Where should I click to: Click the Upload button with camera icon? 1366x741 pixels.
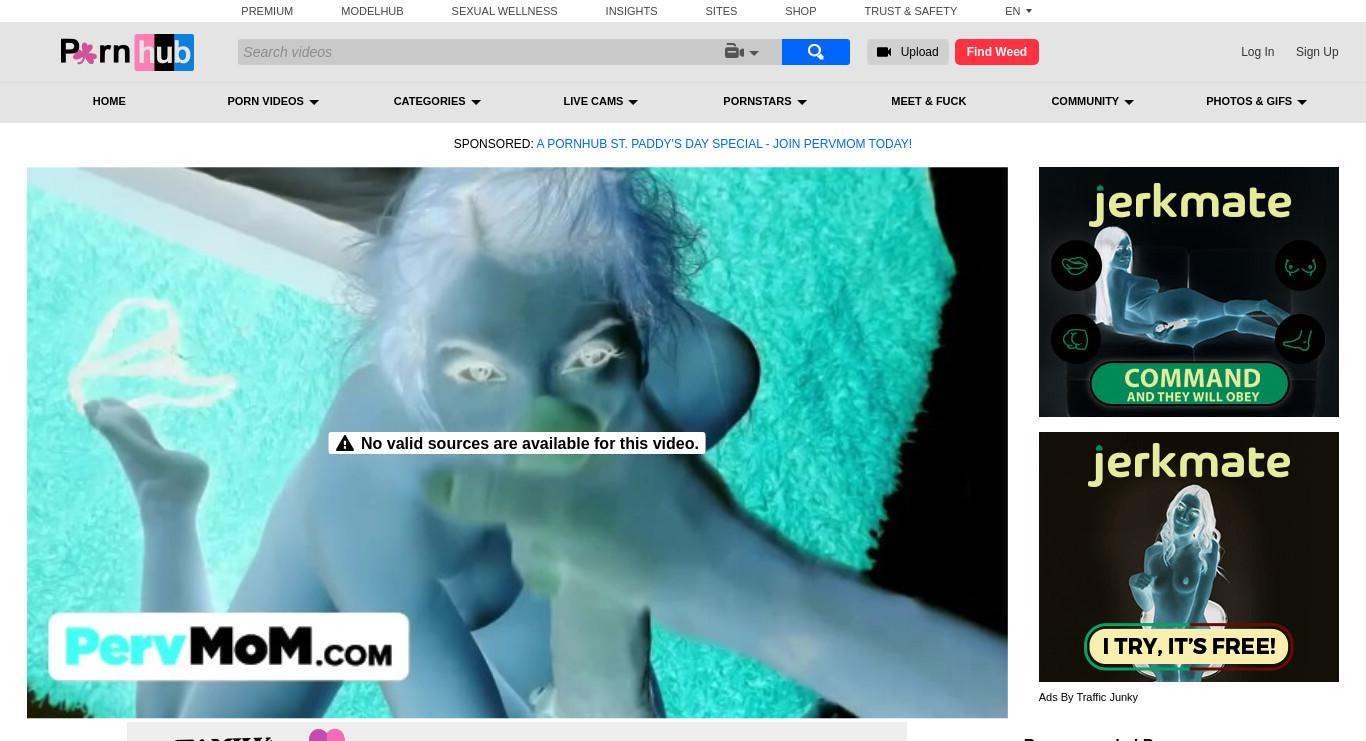pyautogui.click(x=907, y=52)
